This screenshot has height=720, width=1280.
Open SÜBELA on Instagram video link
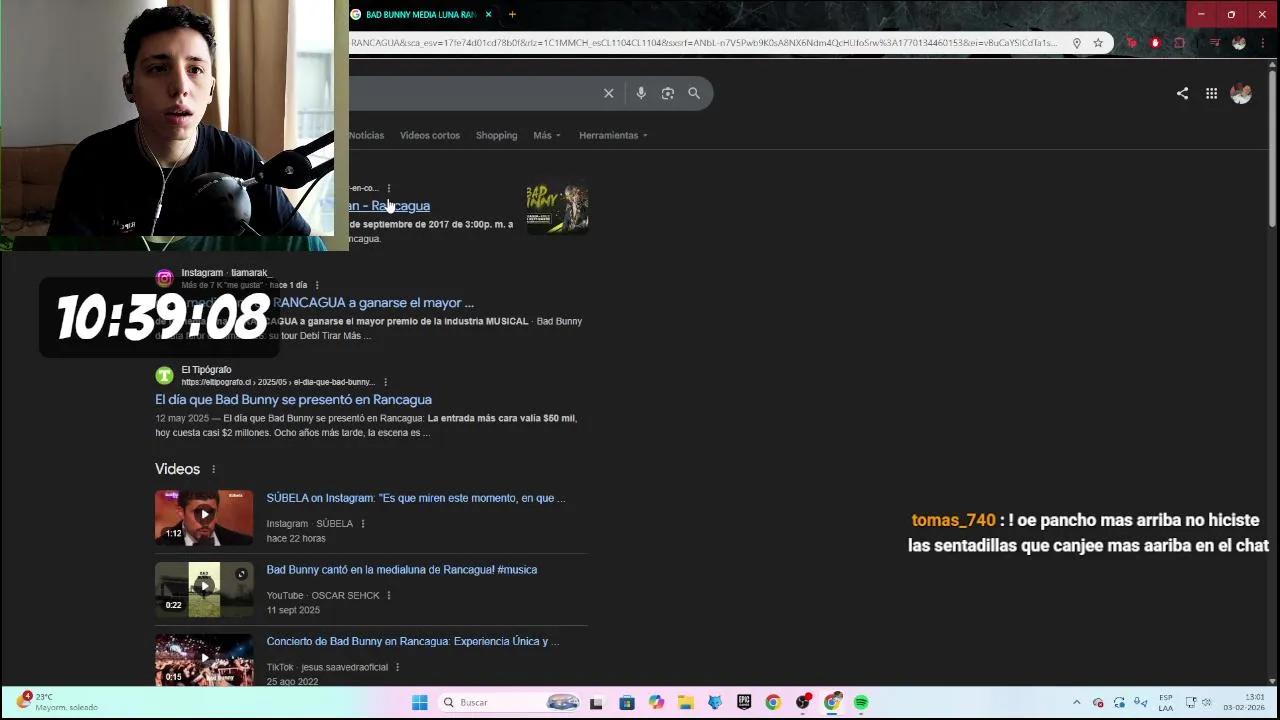(x=415, y=498)
